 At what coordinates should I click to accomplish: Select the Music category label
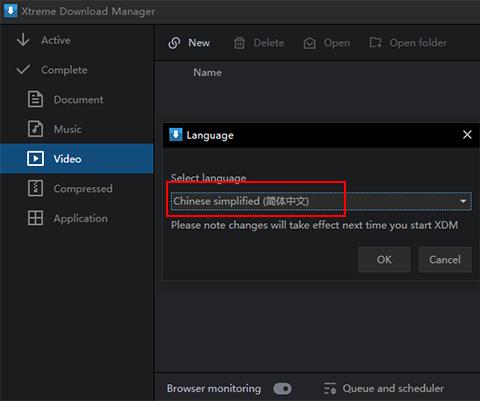coord(68,129)
